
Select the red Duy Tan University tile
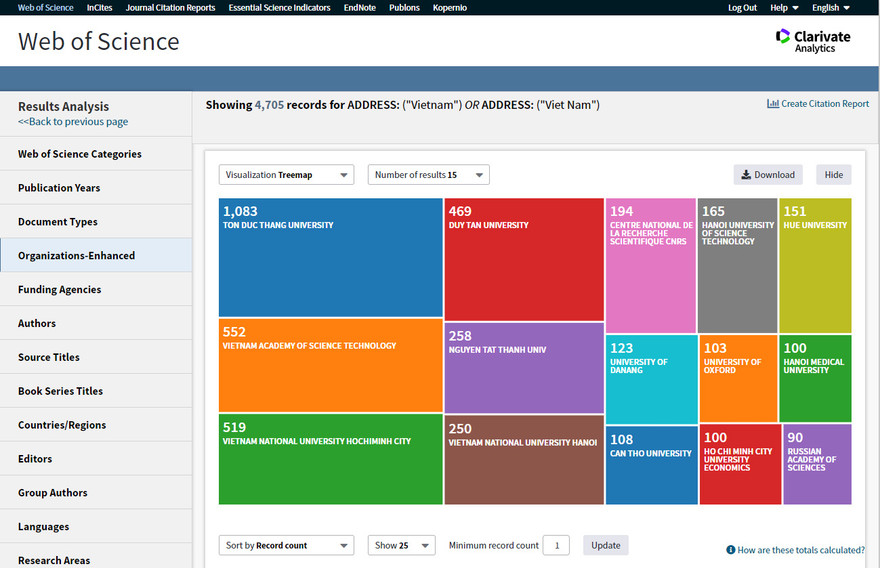pyautogui.click(x=523, y=258)
